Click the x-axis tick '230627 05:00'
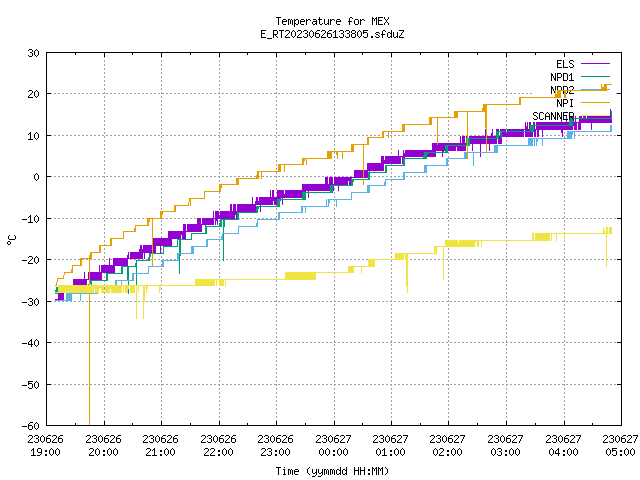The image size is (640, 480). pyautogui.click(x=620, y=446)
